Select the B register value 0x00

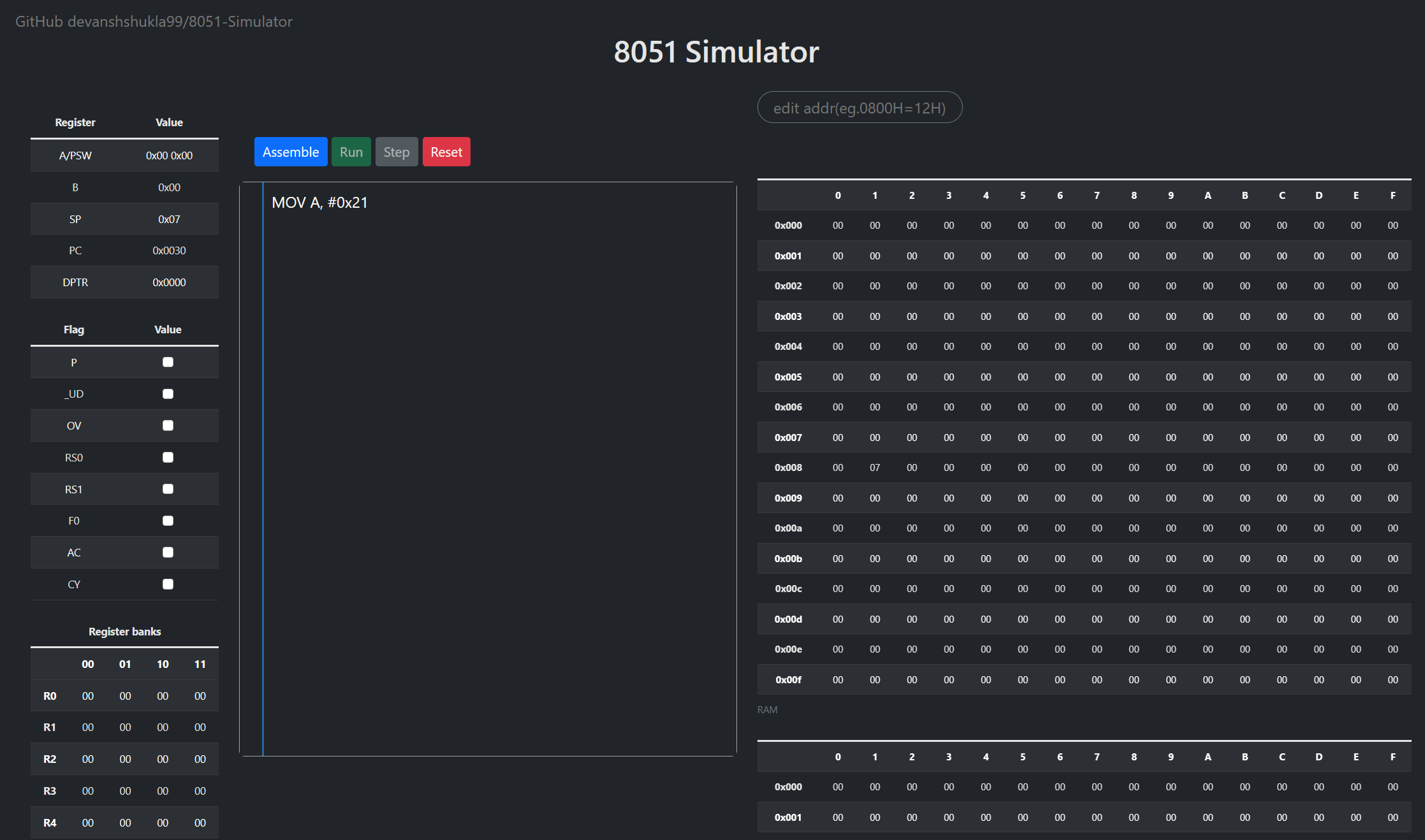169,187
